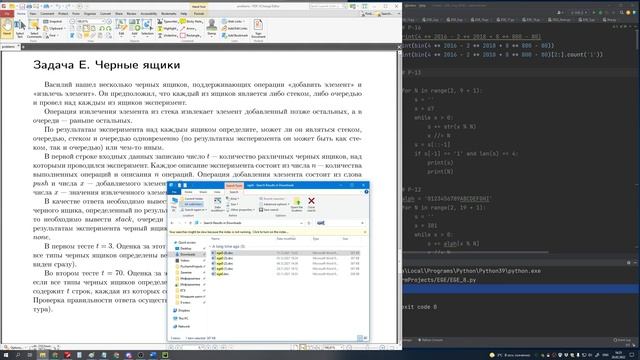This screenshot has width=640, height=360.
Task: Click Explorer search box containing query
Action: 340,223
